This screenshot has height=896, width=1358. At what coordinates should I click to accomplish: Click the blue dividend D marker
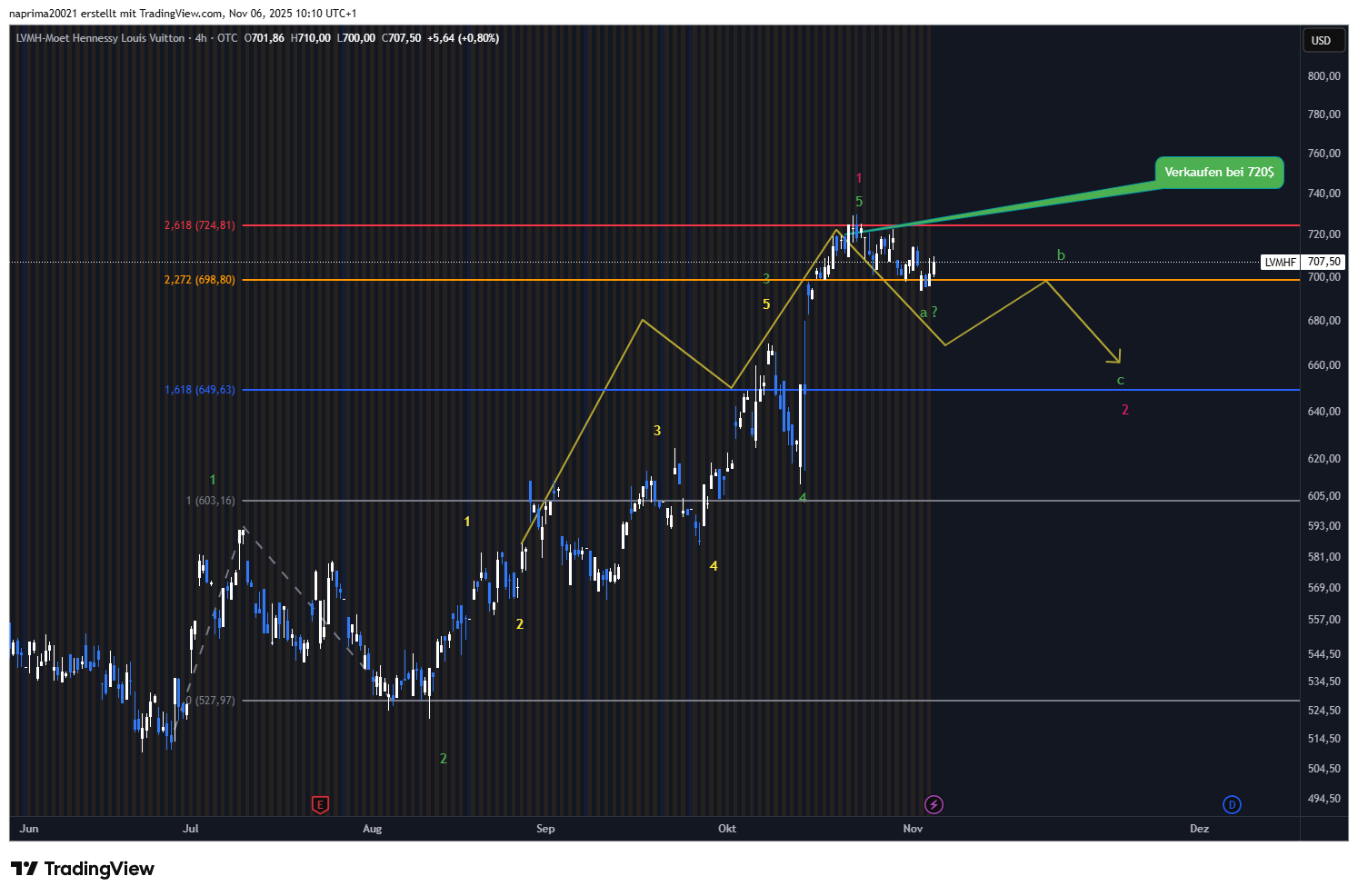coord(1232,804)
